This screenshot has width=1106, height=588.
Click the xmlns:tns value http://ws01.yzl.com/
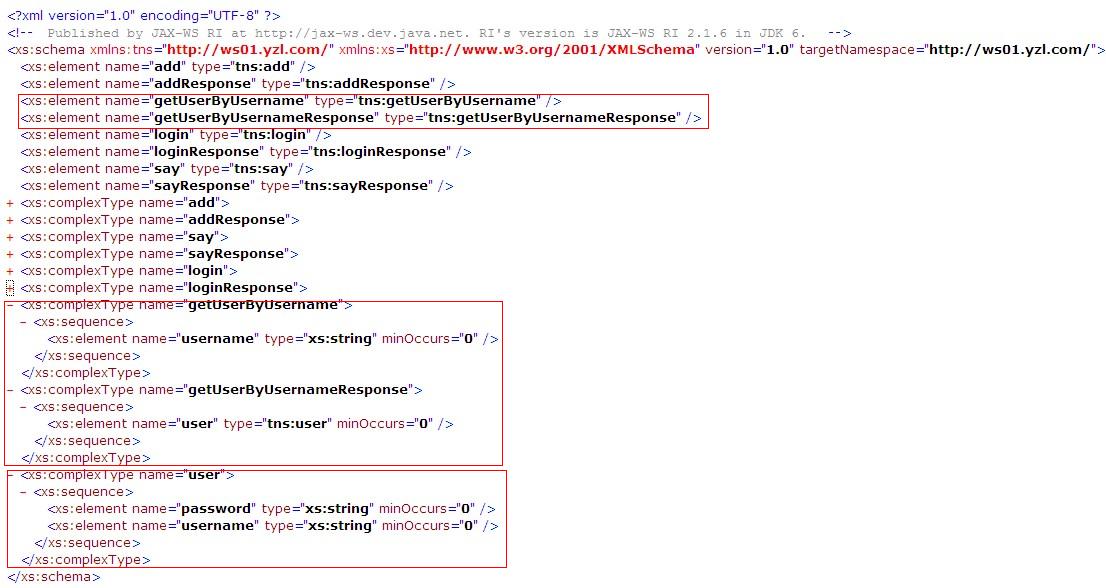tap(249, 50)
